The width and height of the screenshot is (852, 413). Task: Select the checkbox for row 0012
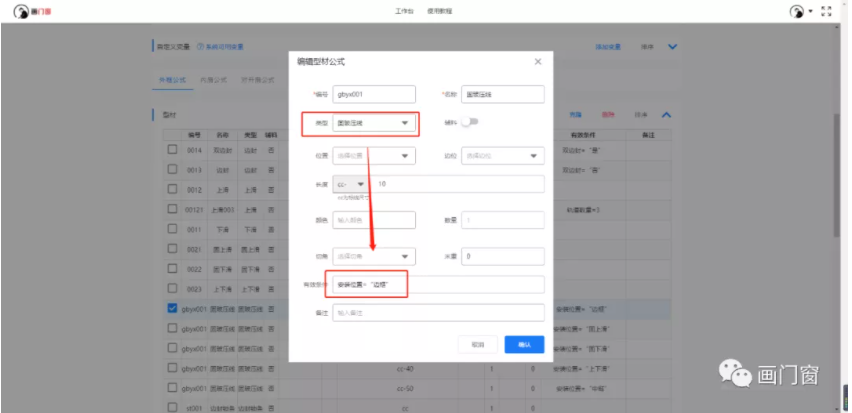coord(173,189)
